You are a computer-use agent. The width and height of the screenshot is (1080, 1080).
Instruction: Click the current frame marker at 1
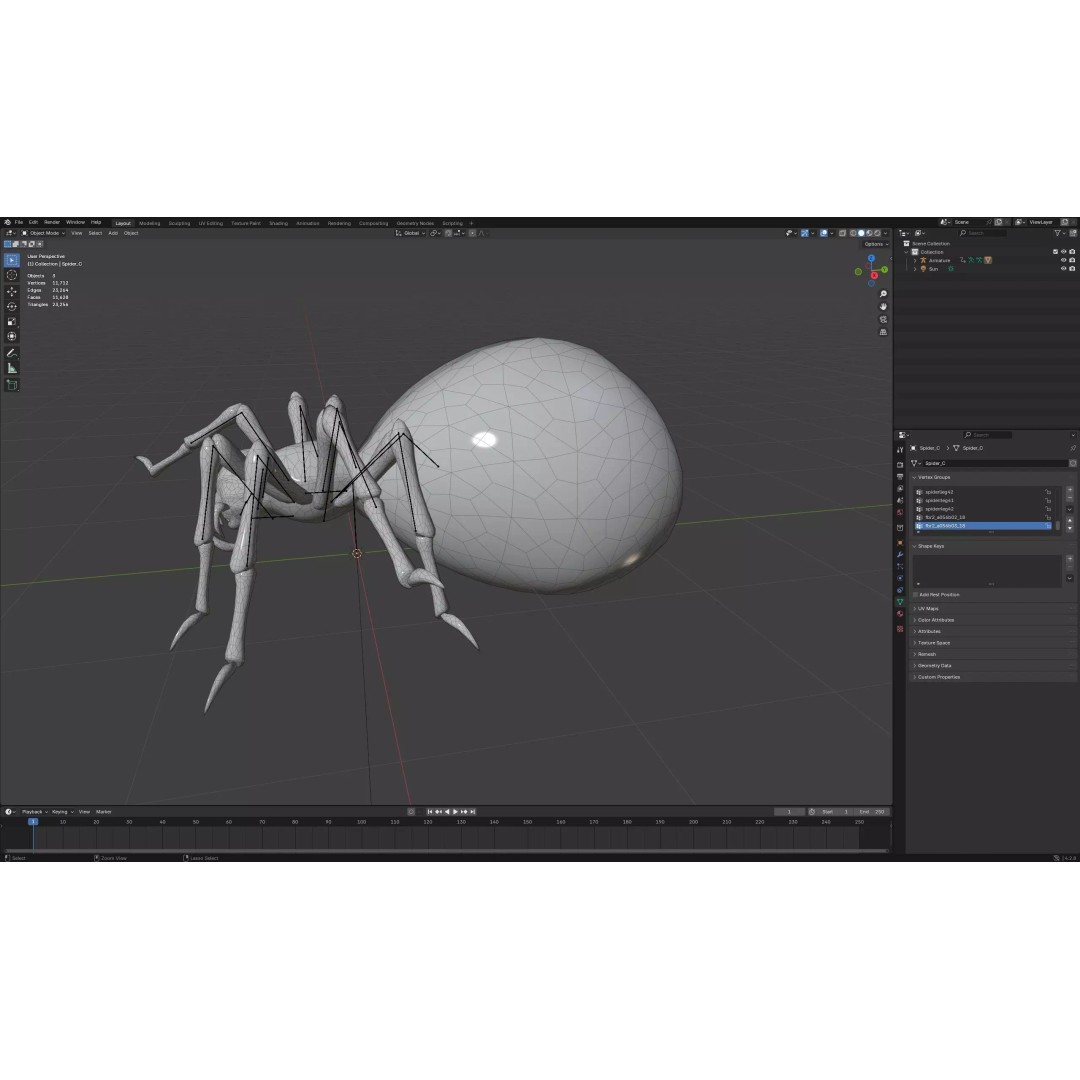pyautogui.click(x=32, y=822)
